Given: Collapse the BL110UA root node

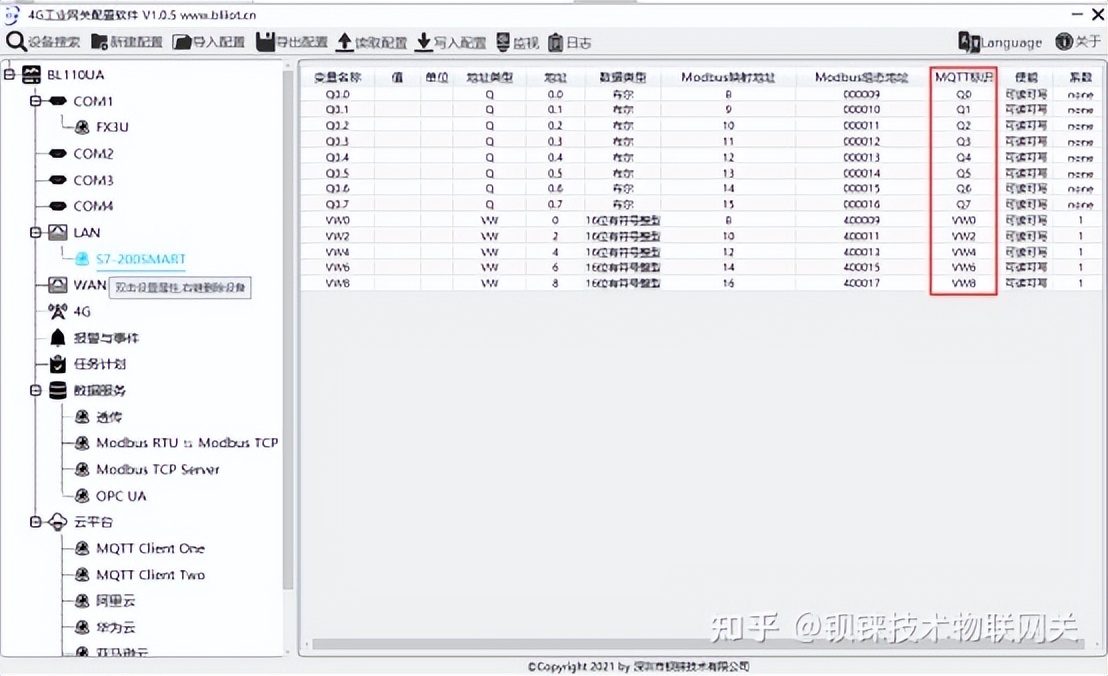Looking at the screenshot, I should (9, 74).
